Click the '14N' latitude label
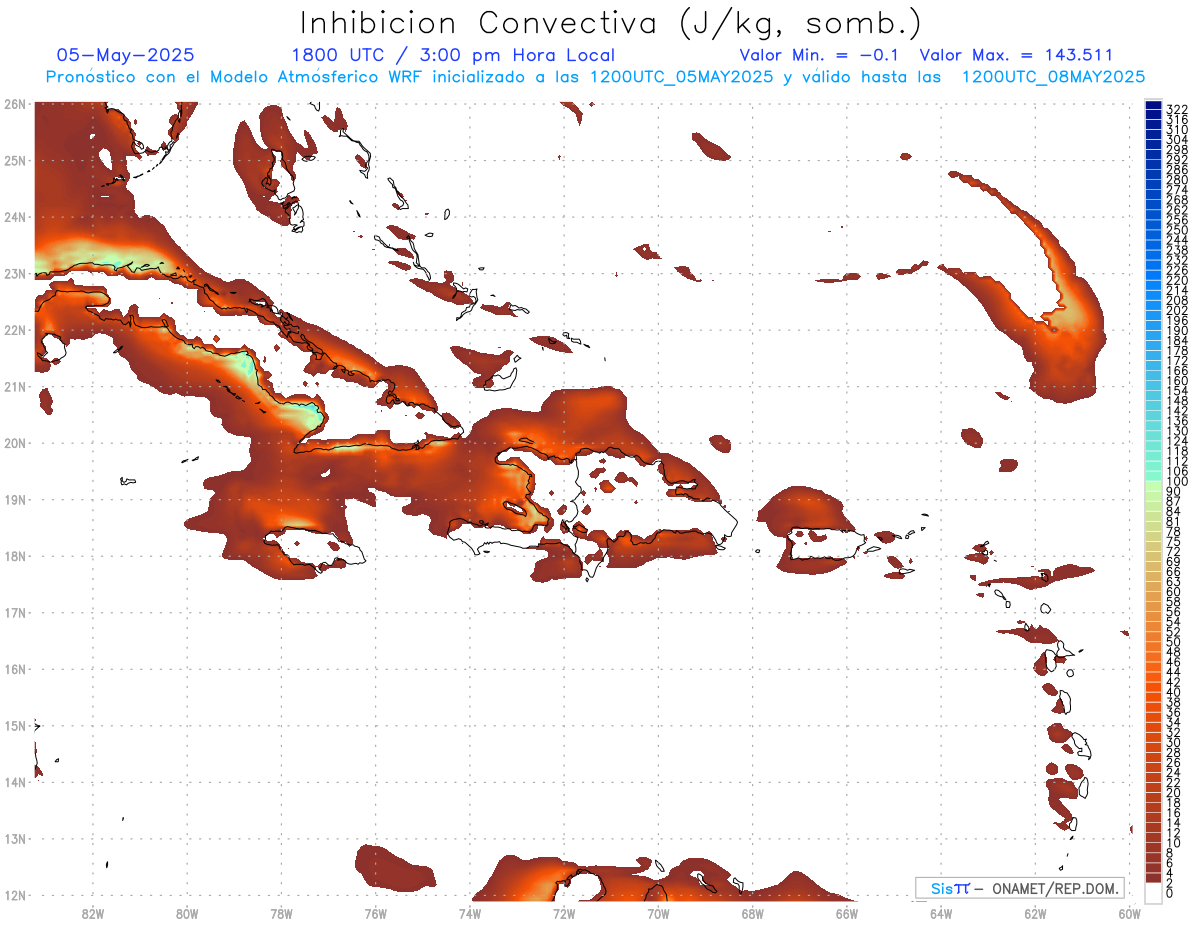Viewport: 1200px width, 927px height. pyautogui.click(x=14, y=782)
